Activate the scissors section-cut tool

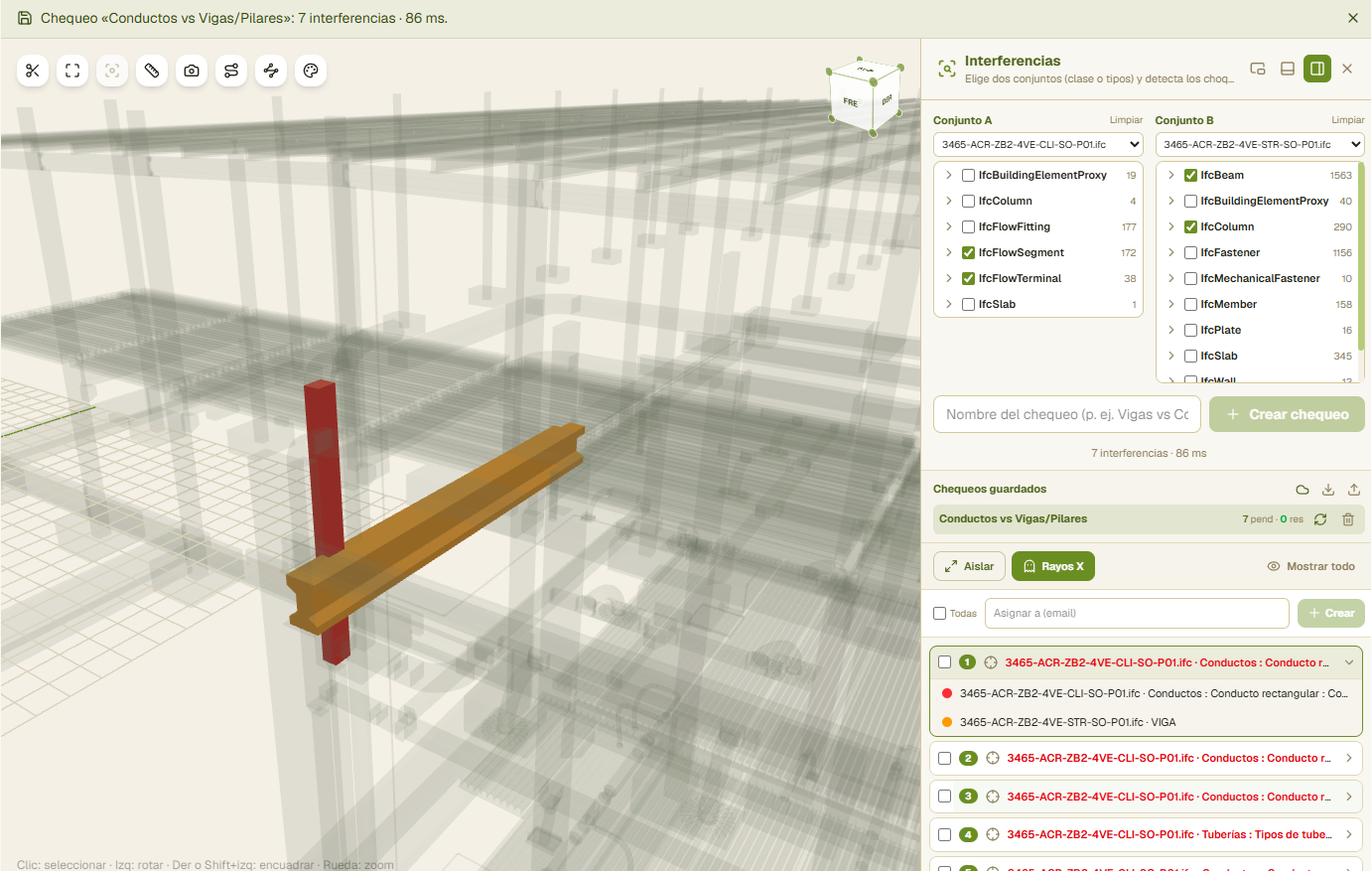pyautogui.click(x=33, y=71)
